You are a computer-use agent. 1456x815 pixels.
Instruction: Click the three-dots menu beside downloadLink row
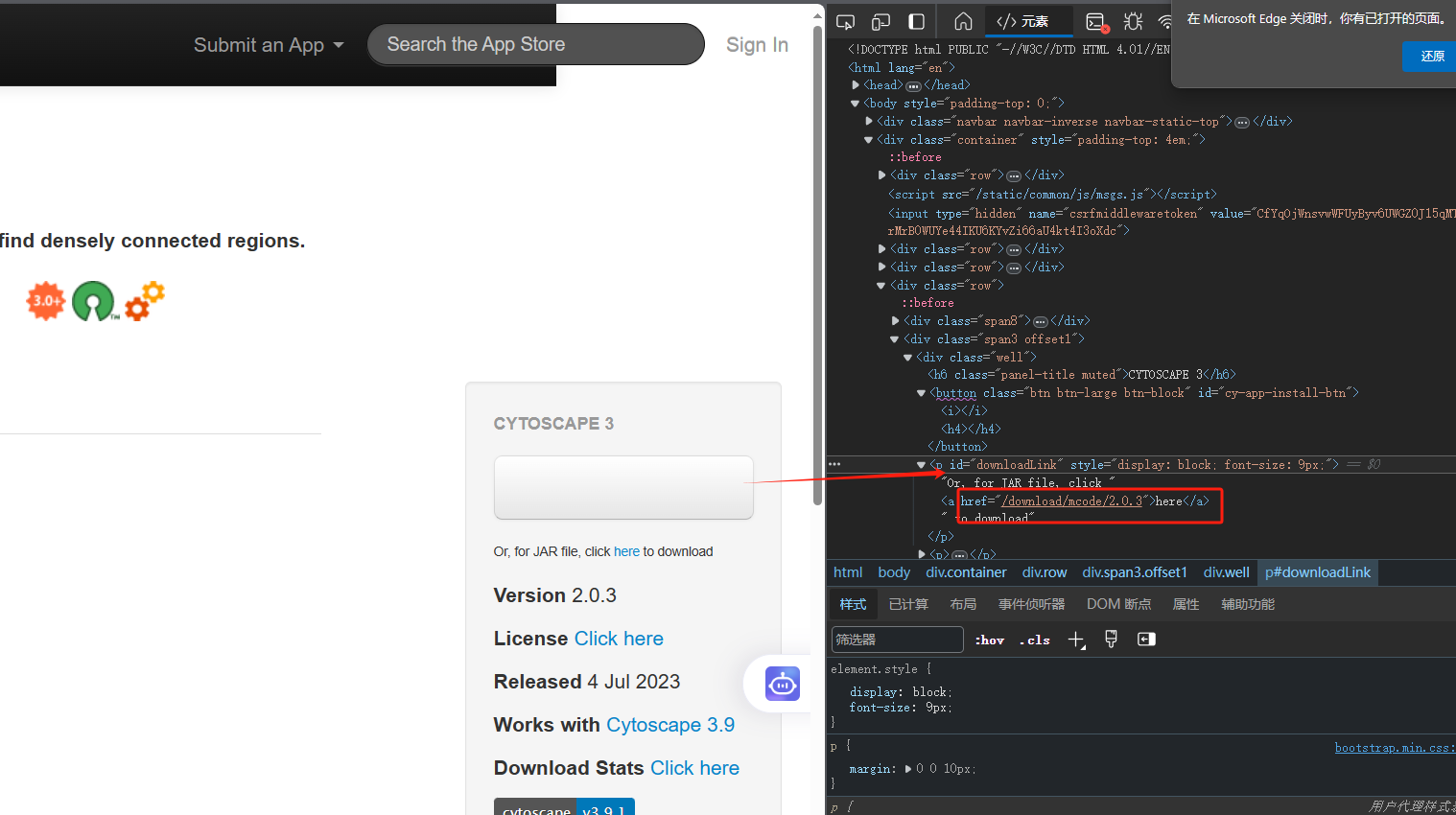pyautogui.click(x=834, y=464)
